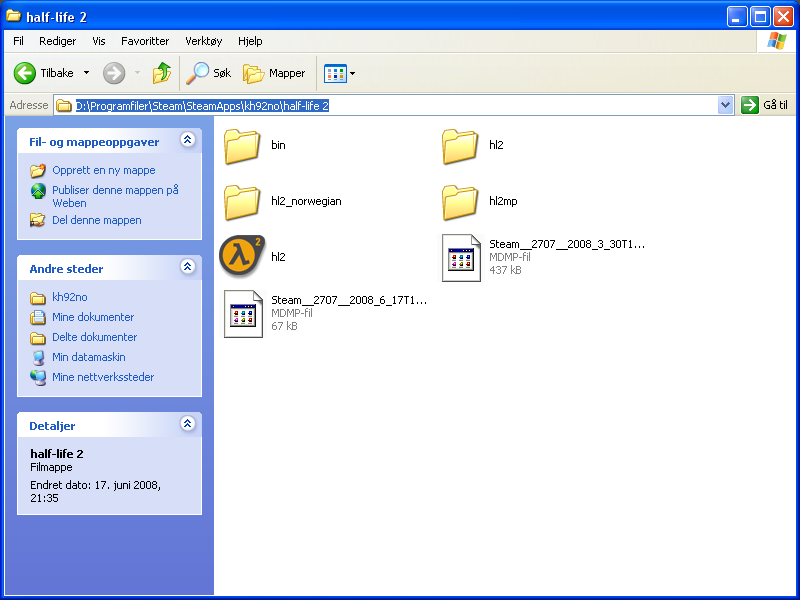800x600 pixels.
Task: Open the Favoritter menu
Action: 145,41
